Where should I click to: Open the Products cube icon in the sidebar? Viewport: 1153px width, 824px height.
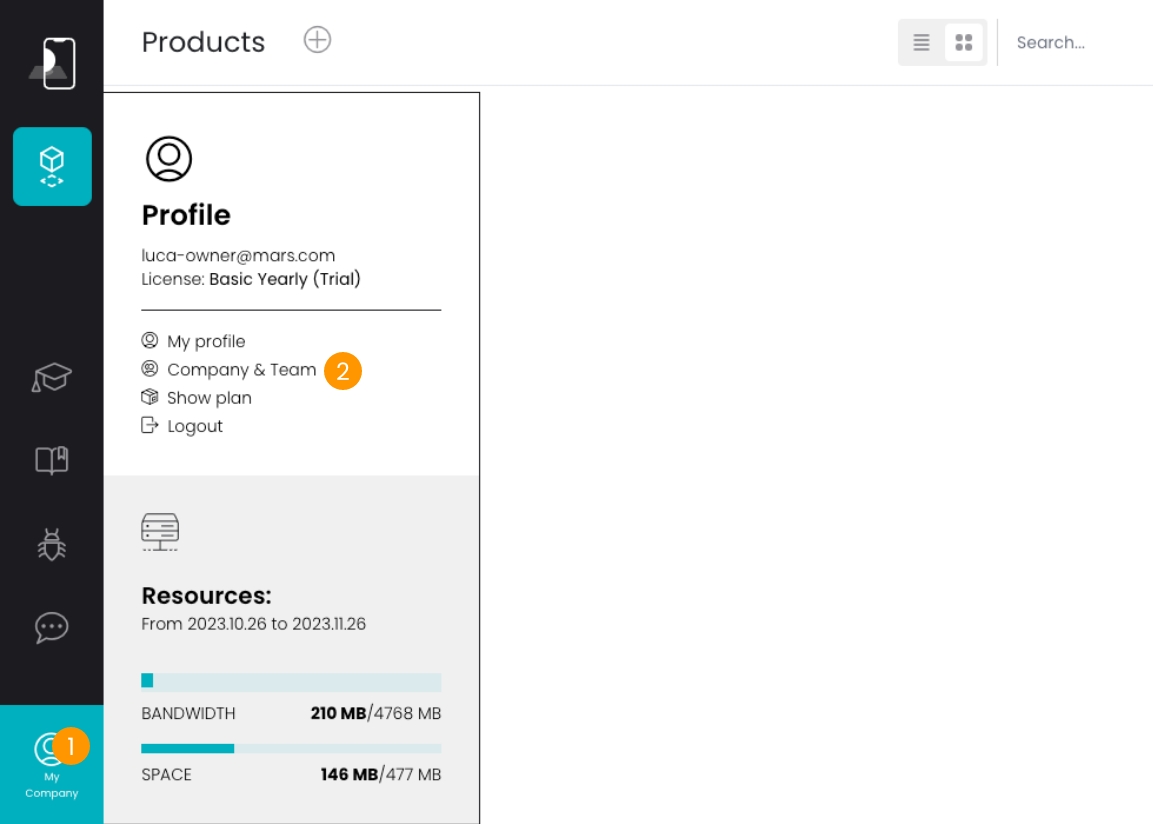coord(52,166)
